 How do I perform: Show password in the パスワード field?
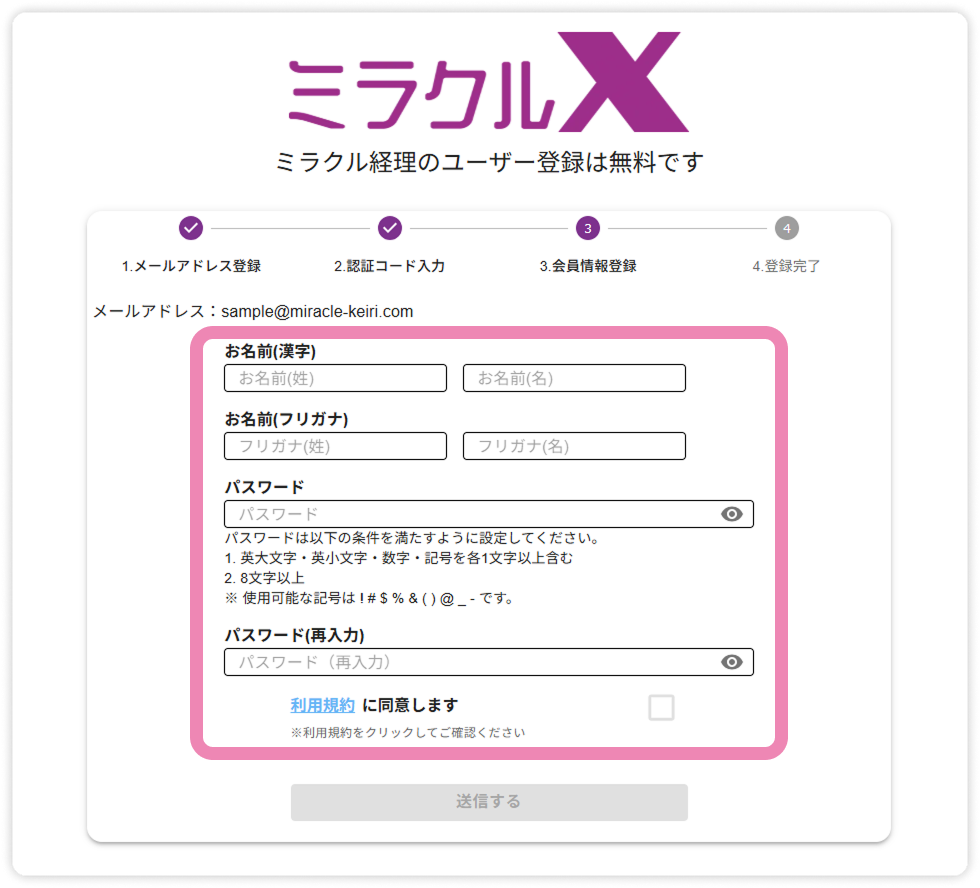click(x=732, y=514)
